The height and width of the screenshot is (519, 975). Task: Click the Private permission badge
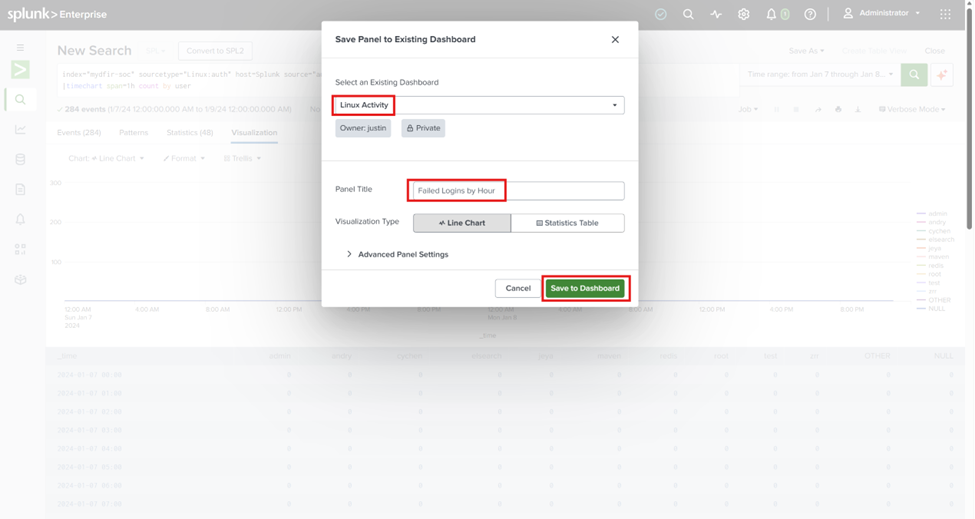[x=423, y=128]
